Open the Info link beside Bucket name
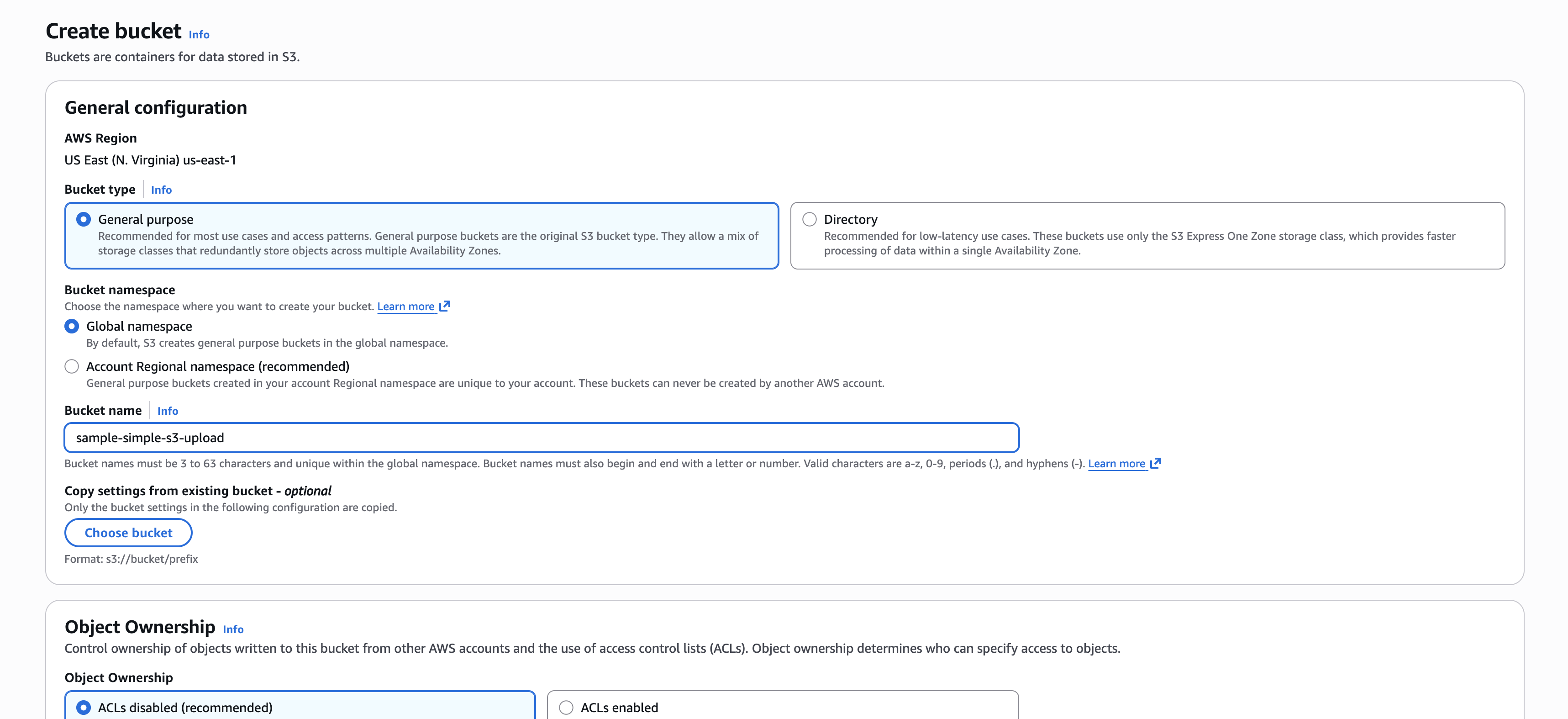1568x719 pixels. pyautogui.click(x=168, y=411)
